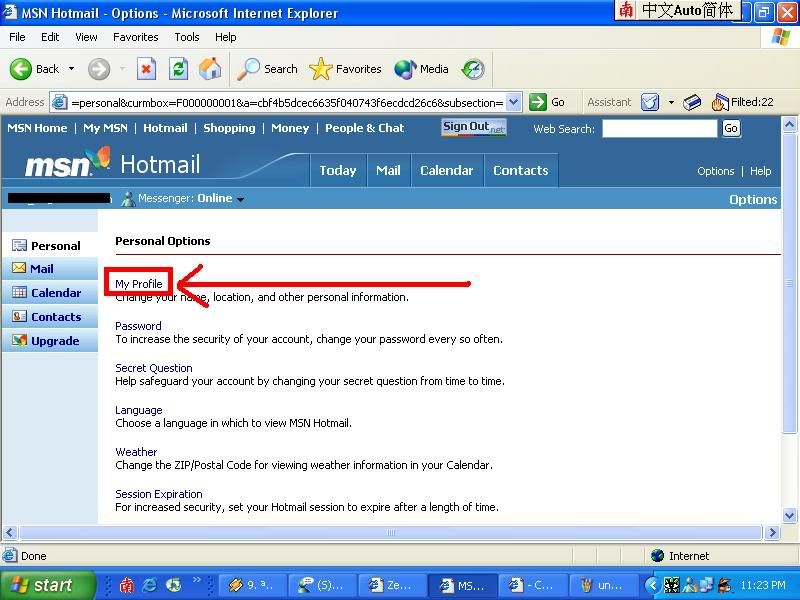Image resolution: width=800 pixels, height=600 pixels.
Task: Click the taskbar clock showing 11:23 PM
Action: (x=763, y=585)
